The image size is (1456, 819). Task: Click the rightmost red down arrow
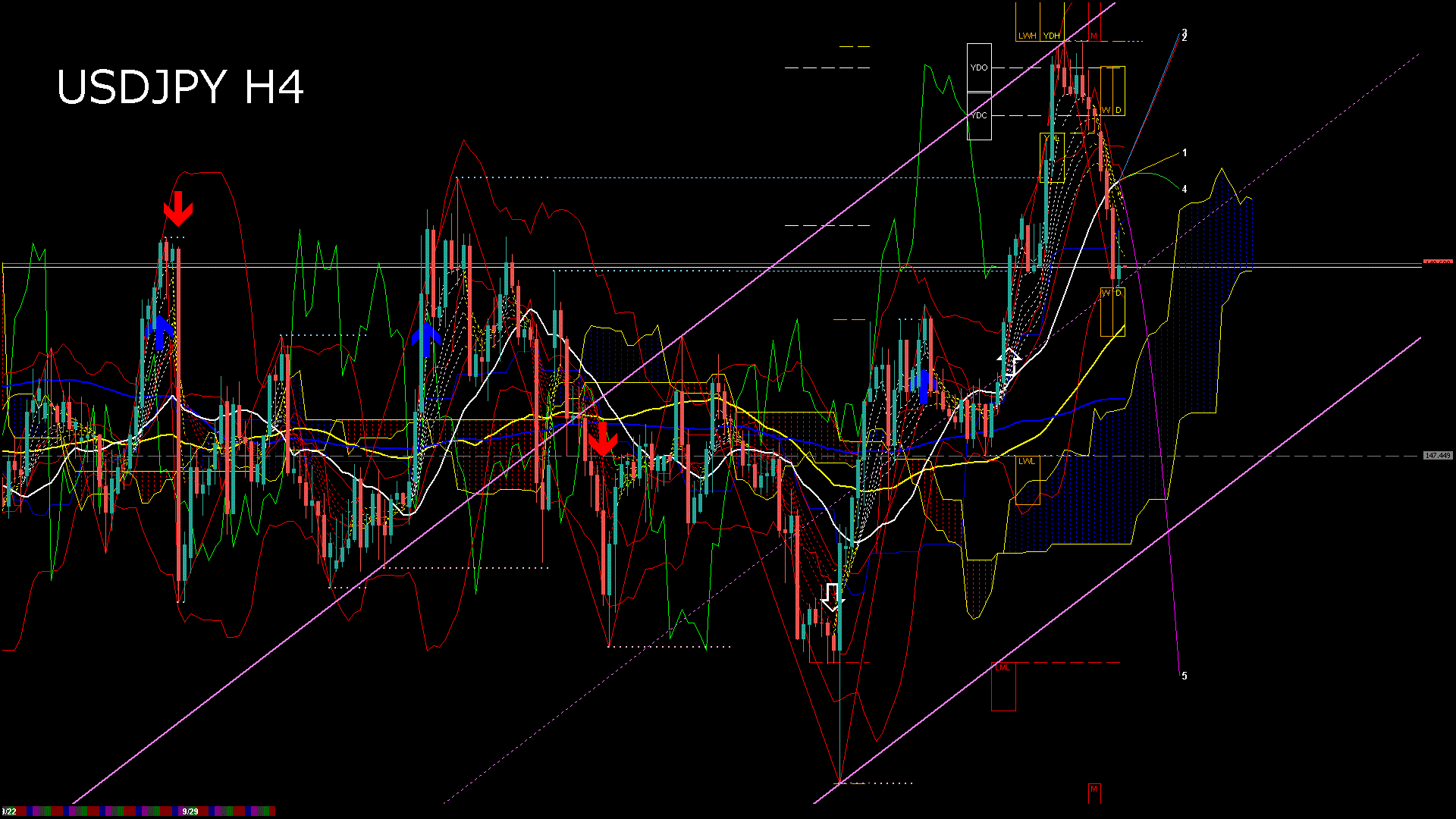pos(602,438)
